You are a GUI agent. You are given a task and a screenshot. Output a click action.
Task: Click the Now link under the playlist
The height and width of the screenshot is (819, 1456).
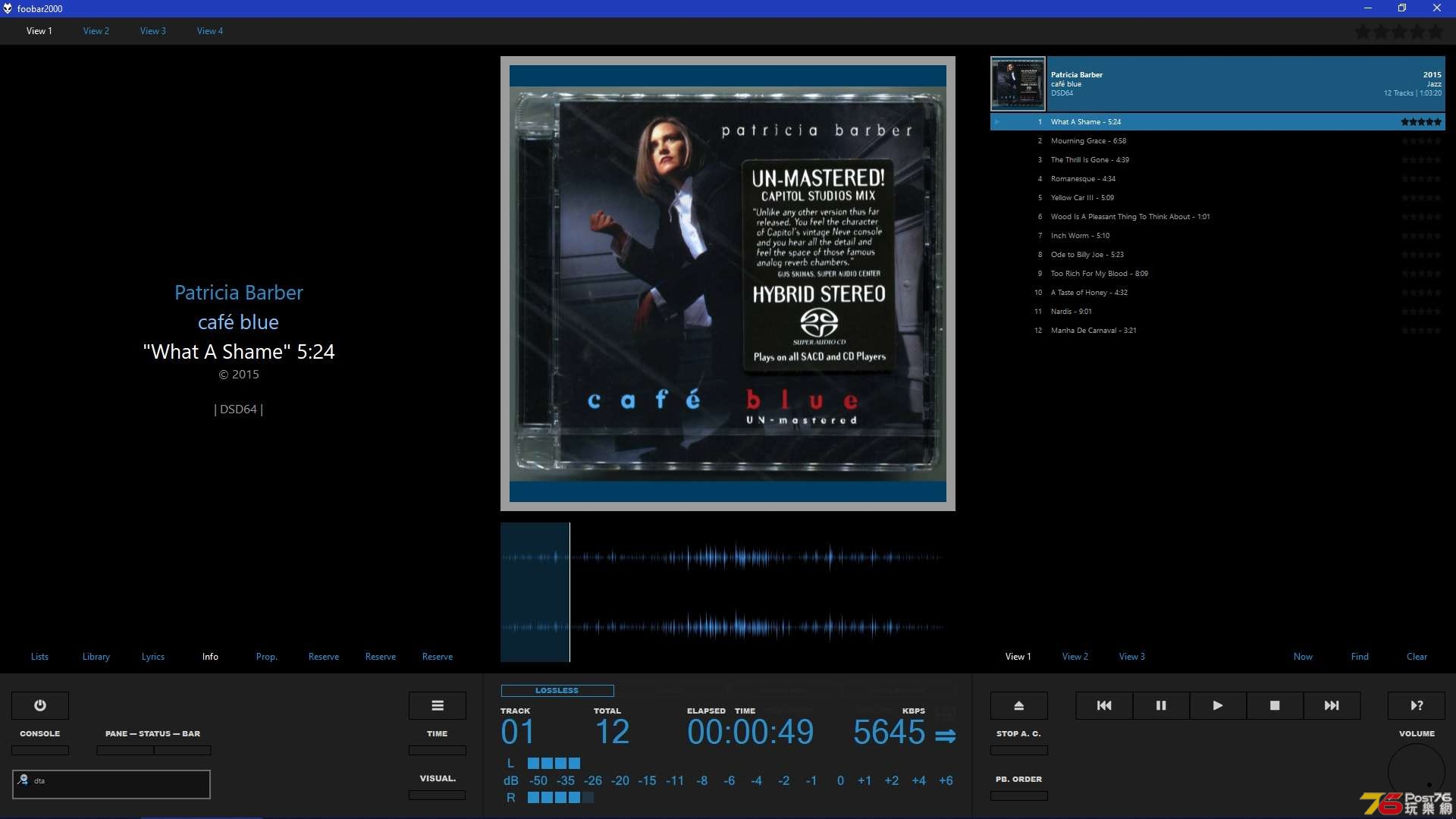coord(1303,657)
